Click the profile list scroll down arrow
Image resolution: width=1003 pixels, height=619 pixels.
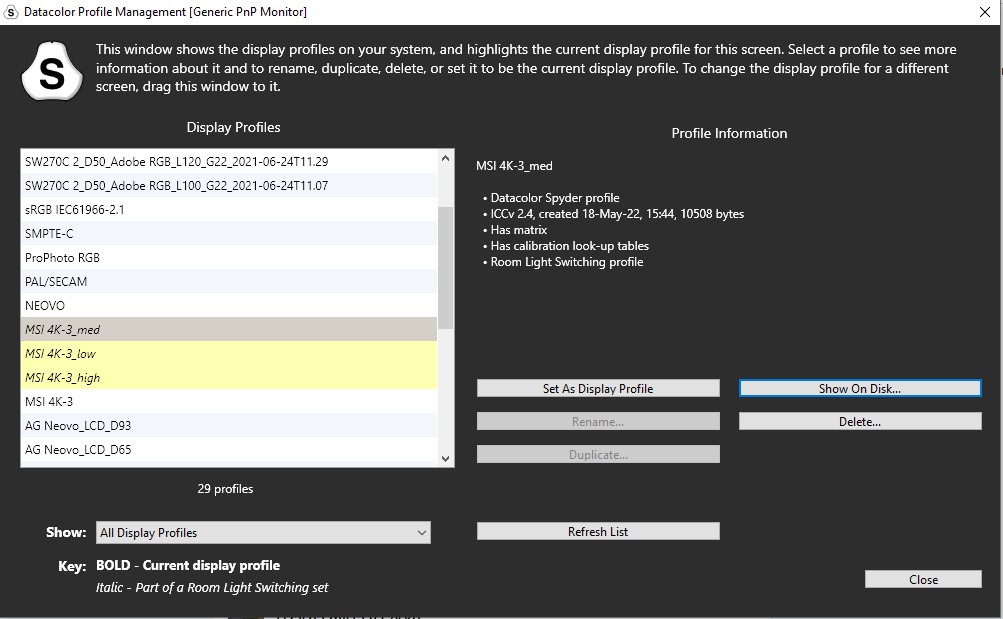pos(446,458)
